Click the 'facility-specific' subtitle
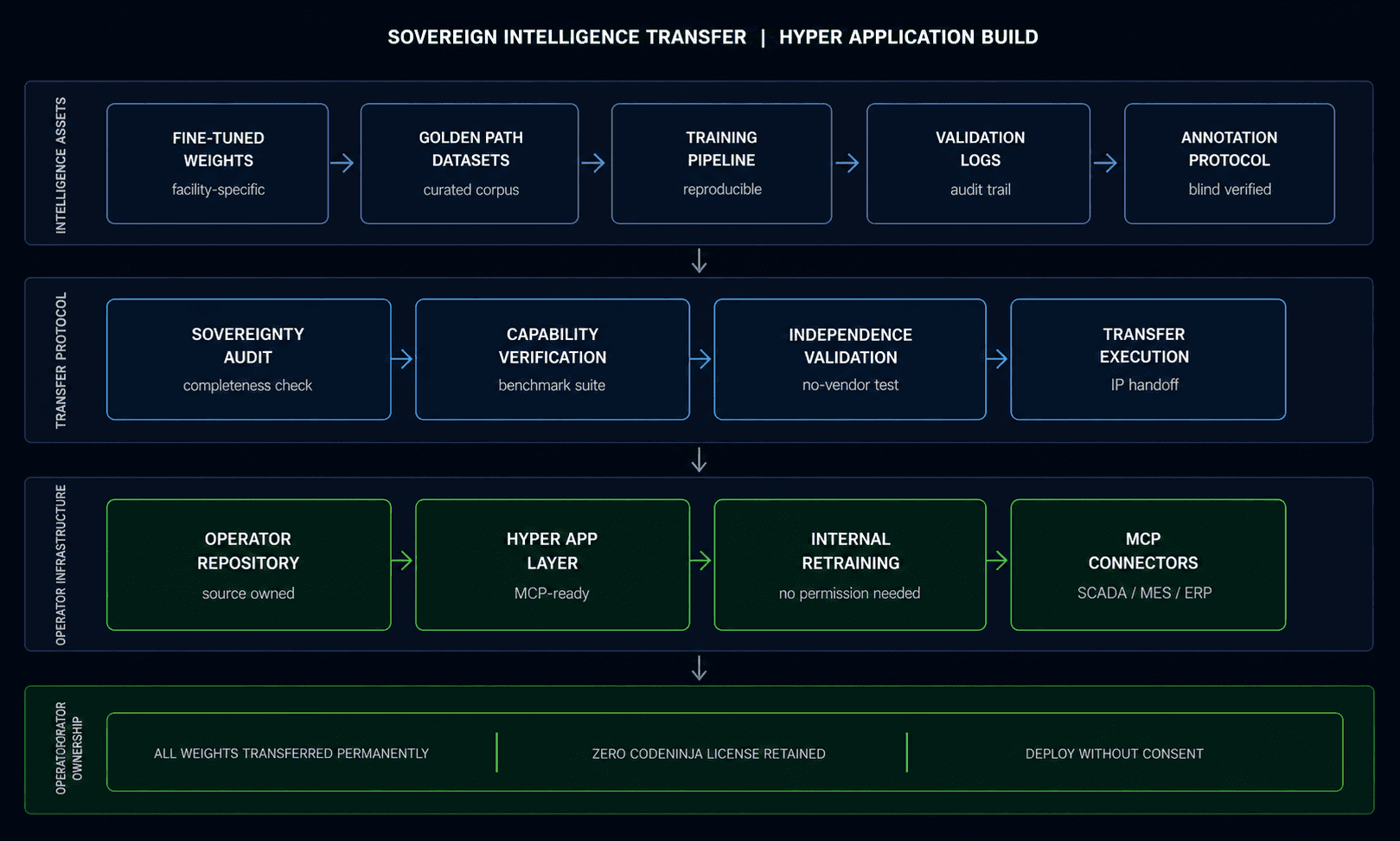The image size is (1400, 841). click(218, 189)
